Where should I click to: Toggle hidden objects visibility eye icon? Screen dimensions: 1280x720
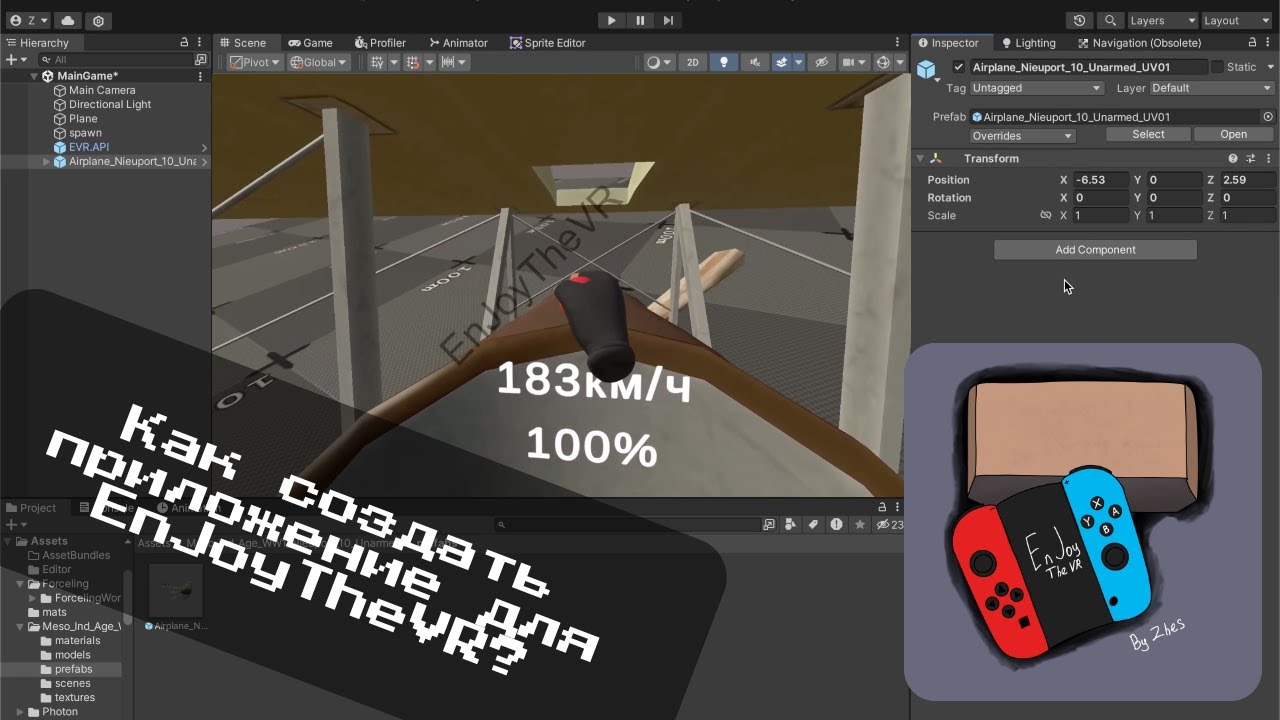click(x=821, y=62)
